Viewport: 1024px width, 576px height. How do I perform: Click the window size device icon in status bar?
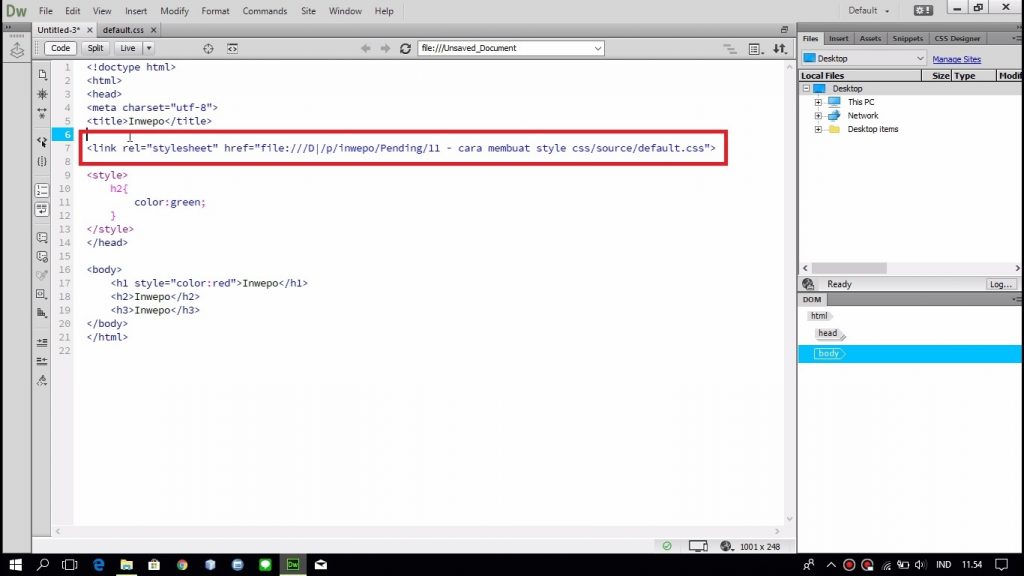coord(697,546)
